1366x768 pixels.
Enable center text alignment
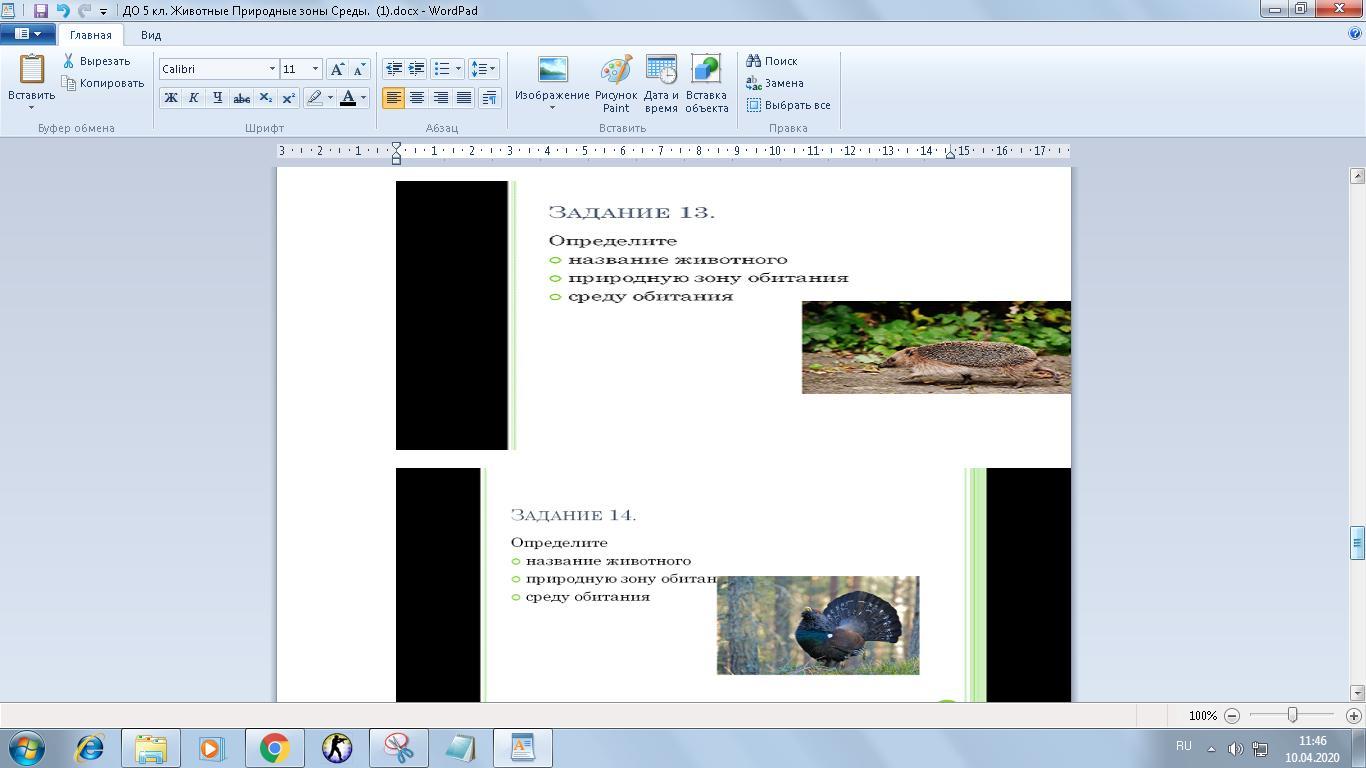pyautogui.click(x=416, y=98)
